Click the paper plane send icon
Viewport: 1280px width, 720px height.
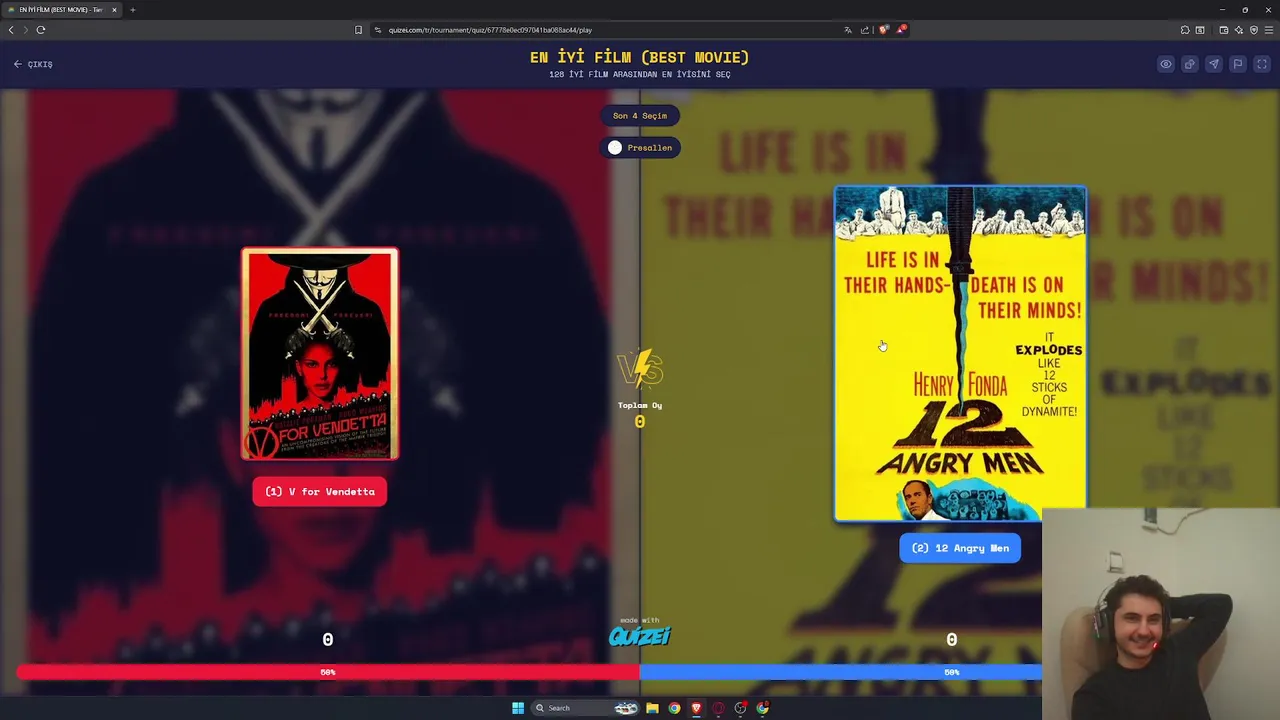pyautogui.click(x=1214, y=64)
